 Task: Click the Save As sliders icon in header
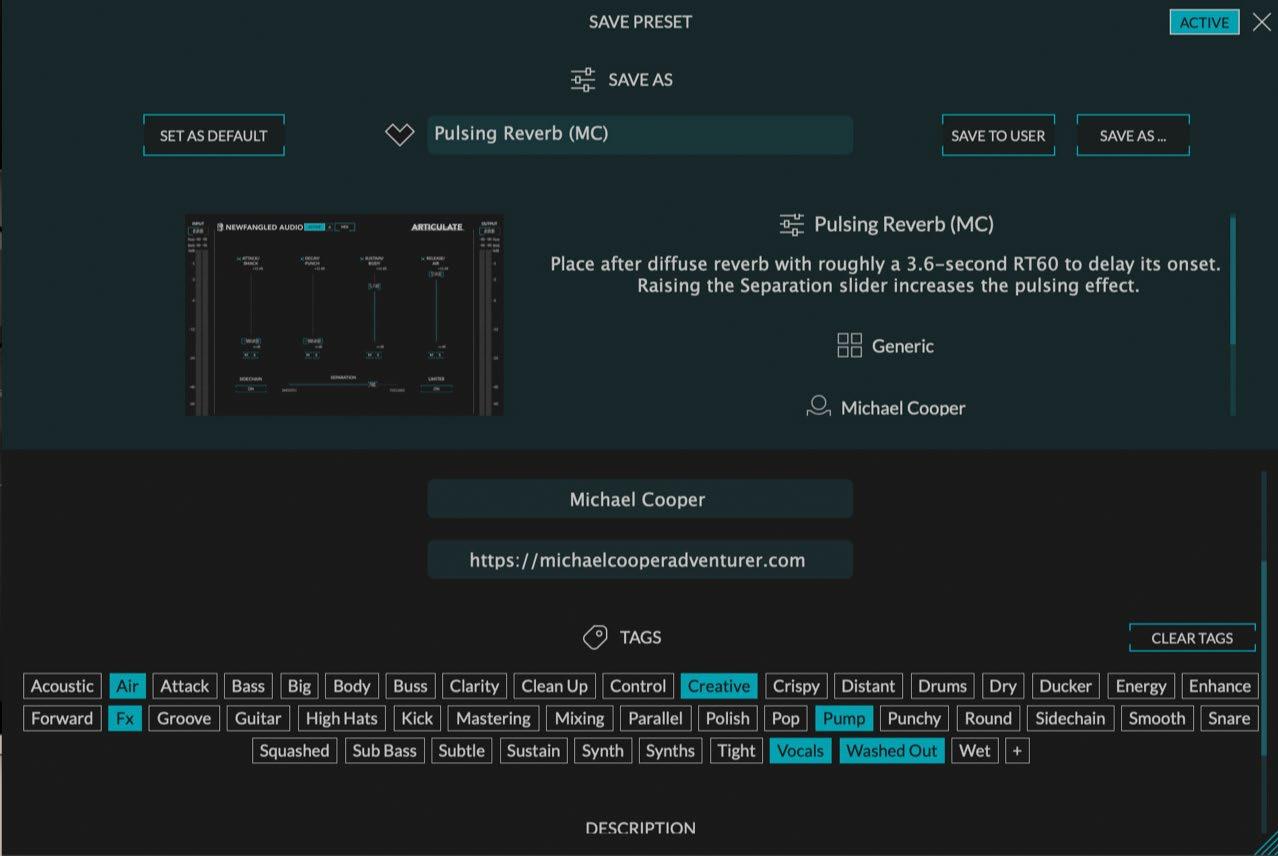(583, 80)
